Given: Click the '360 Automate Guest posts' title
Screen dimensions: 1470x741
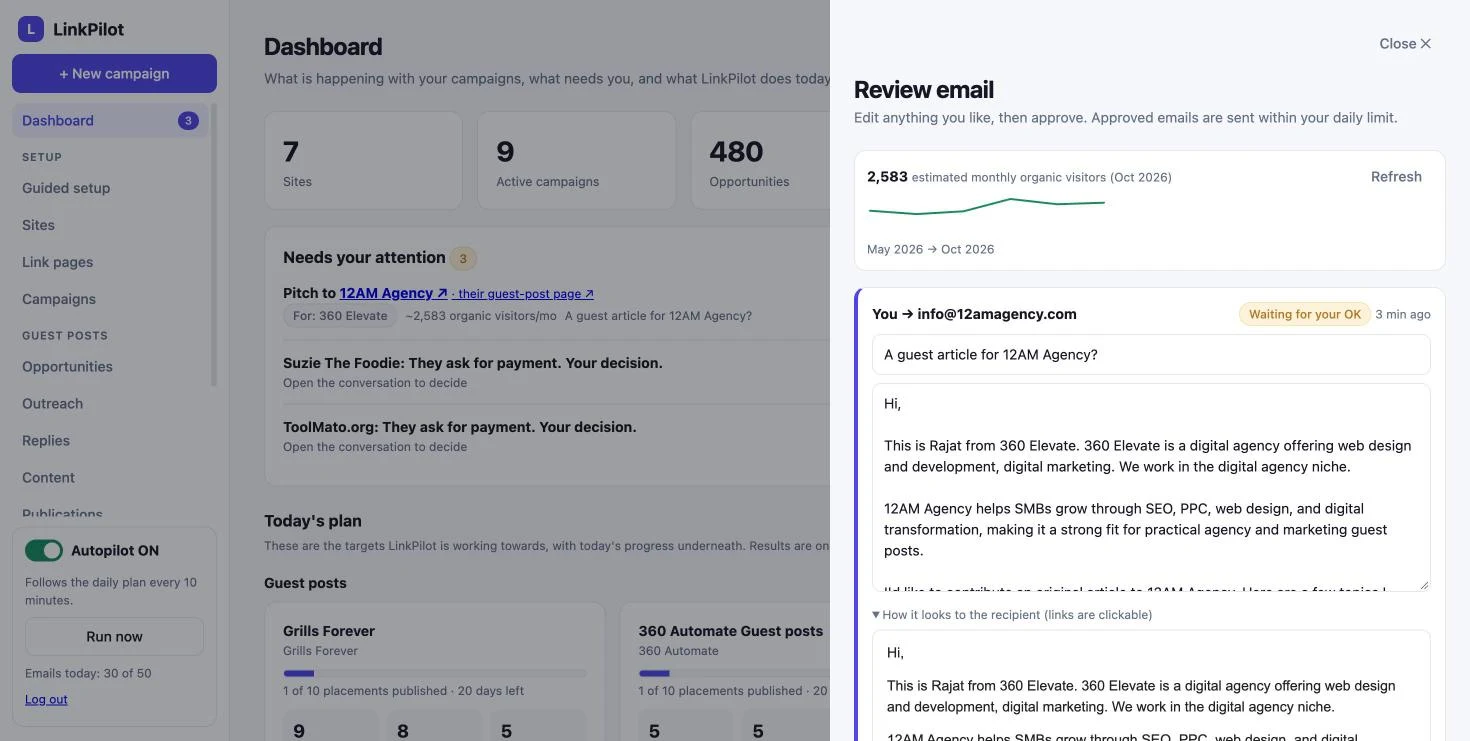Looking at the screenshot, I should click(x=731, y=631).
